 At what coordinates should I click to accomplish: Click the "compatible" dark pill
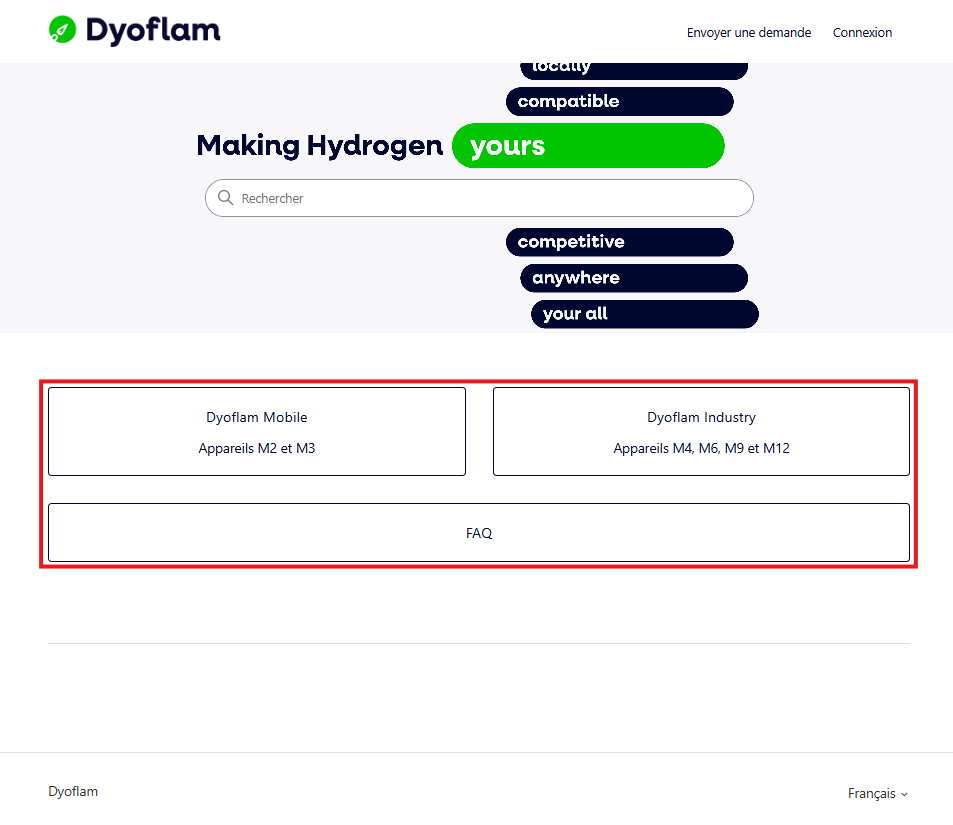click(x=619, y=102)
